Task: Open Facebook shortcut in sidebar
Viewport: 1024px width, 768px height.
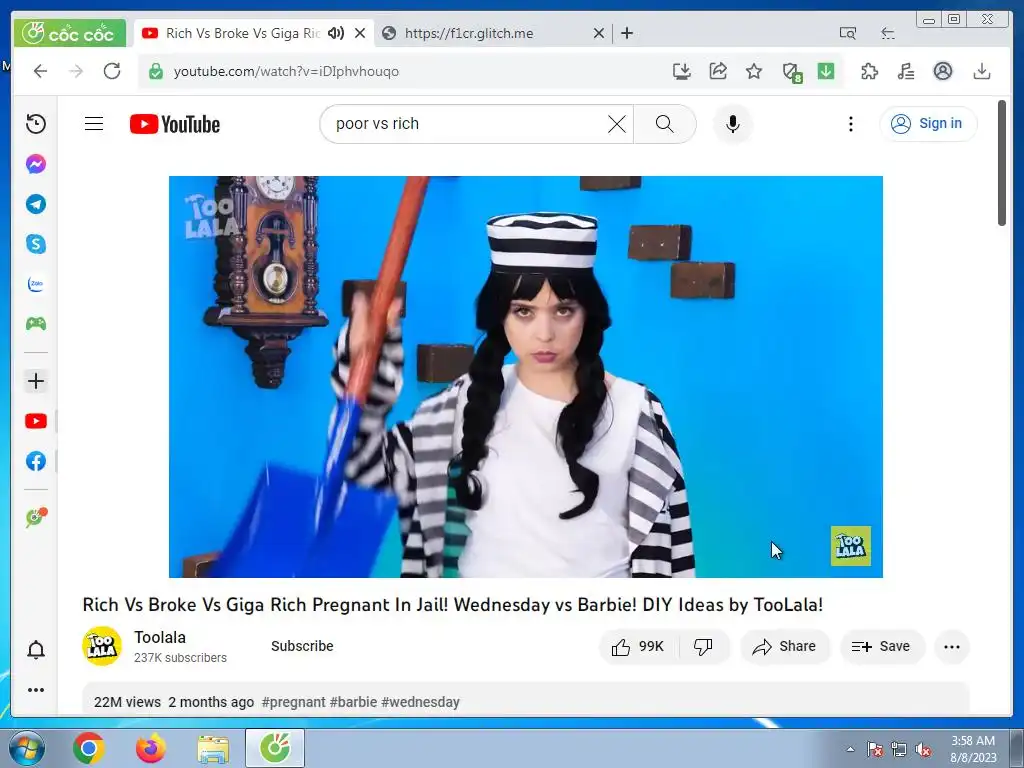Action: tap(36, 461)
